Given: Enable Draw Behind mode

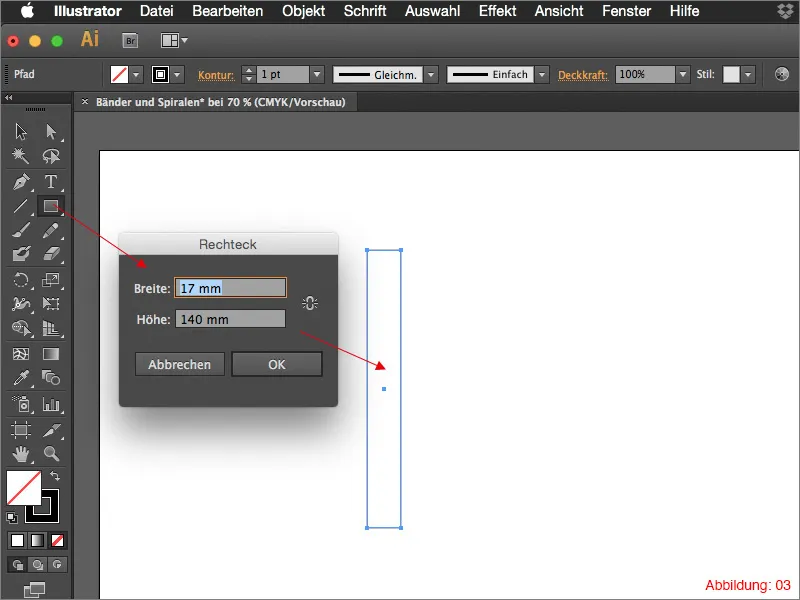Looking at the screenshot, I should pyautogui.click(x=37, y=565).
